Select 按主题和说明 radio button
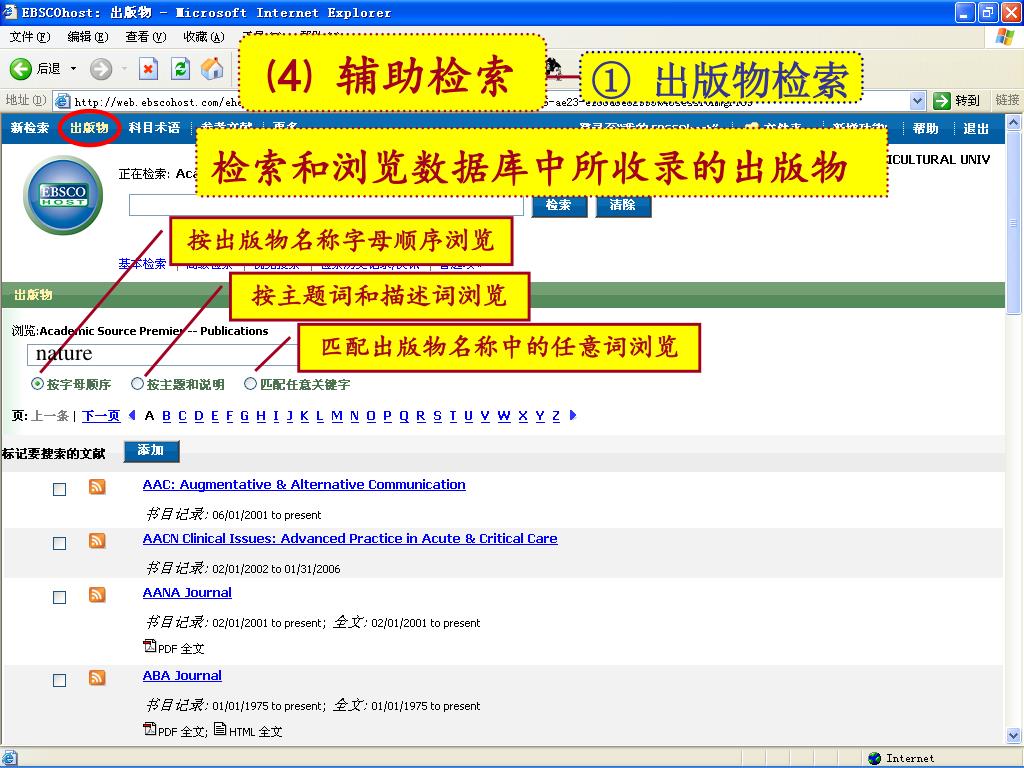 pos(137,384)
